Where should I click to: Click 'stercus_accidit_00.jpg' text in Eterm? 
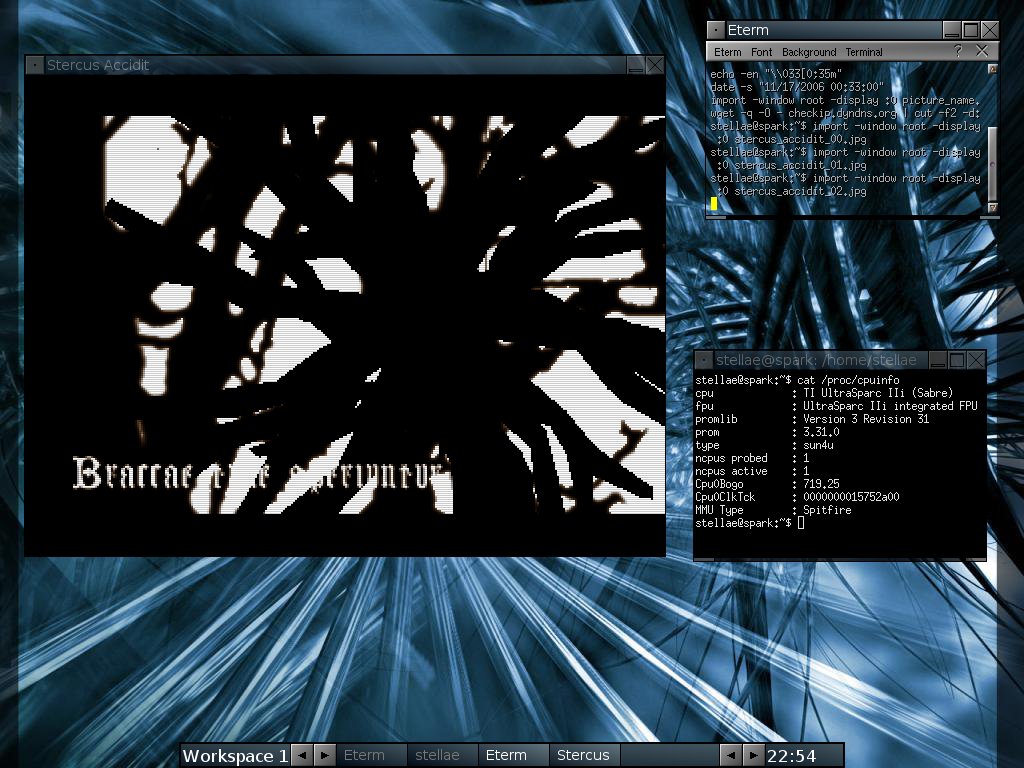[x=800, y=139]
